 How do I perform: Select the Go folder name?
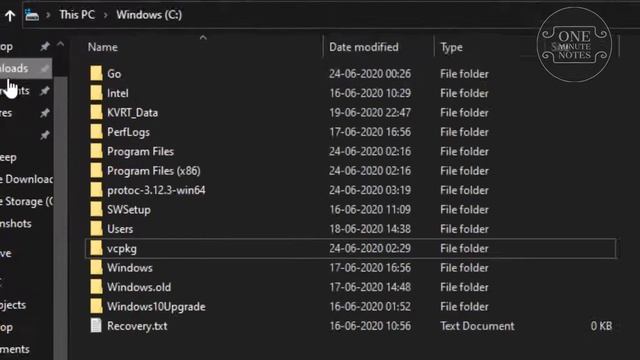pos(114,74)
